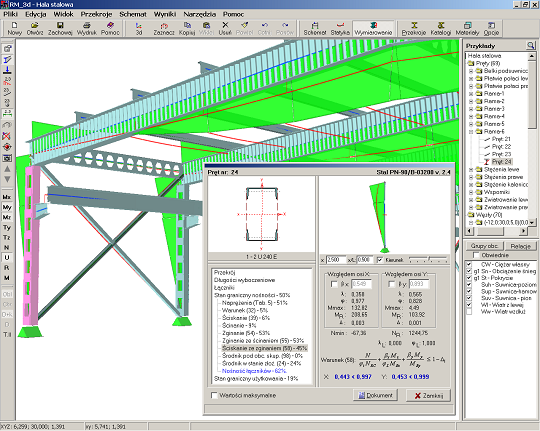Delete selection with the Usuń icon
Image resolution: width=540 pixels, height=431 pixels.
225,28
